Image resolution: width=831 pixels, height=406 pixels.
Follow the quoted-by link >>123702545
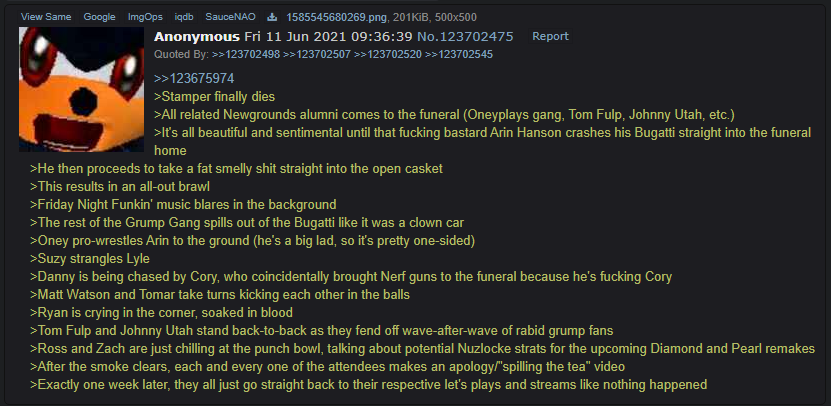coord(459,54)
